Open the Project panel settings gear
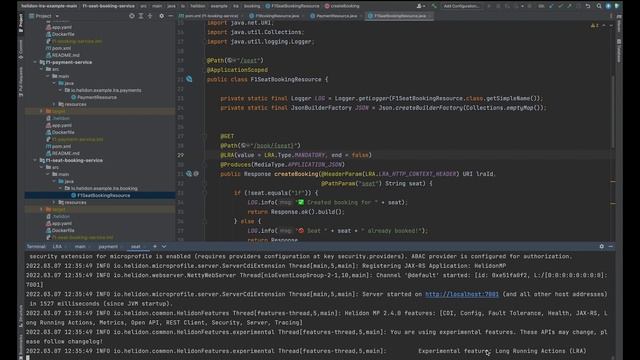 (x=162, y=16)
